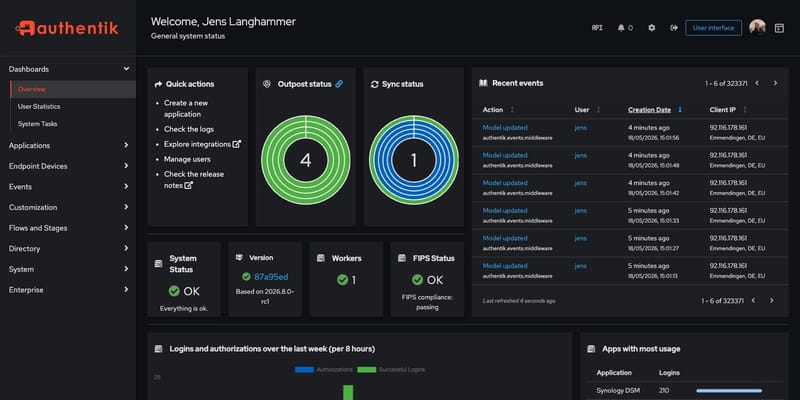Open Explore integrations link

tap(202, 144)
